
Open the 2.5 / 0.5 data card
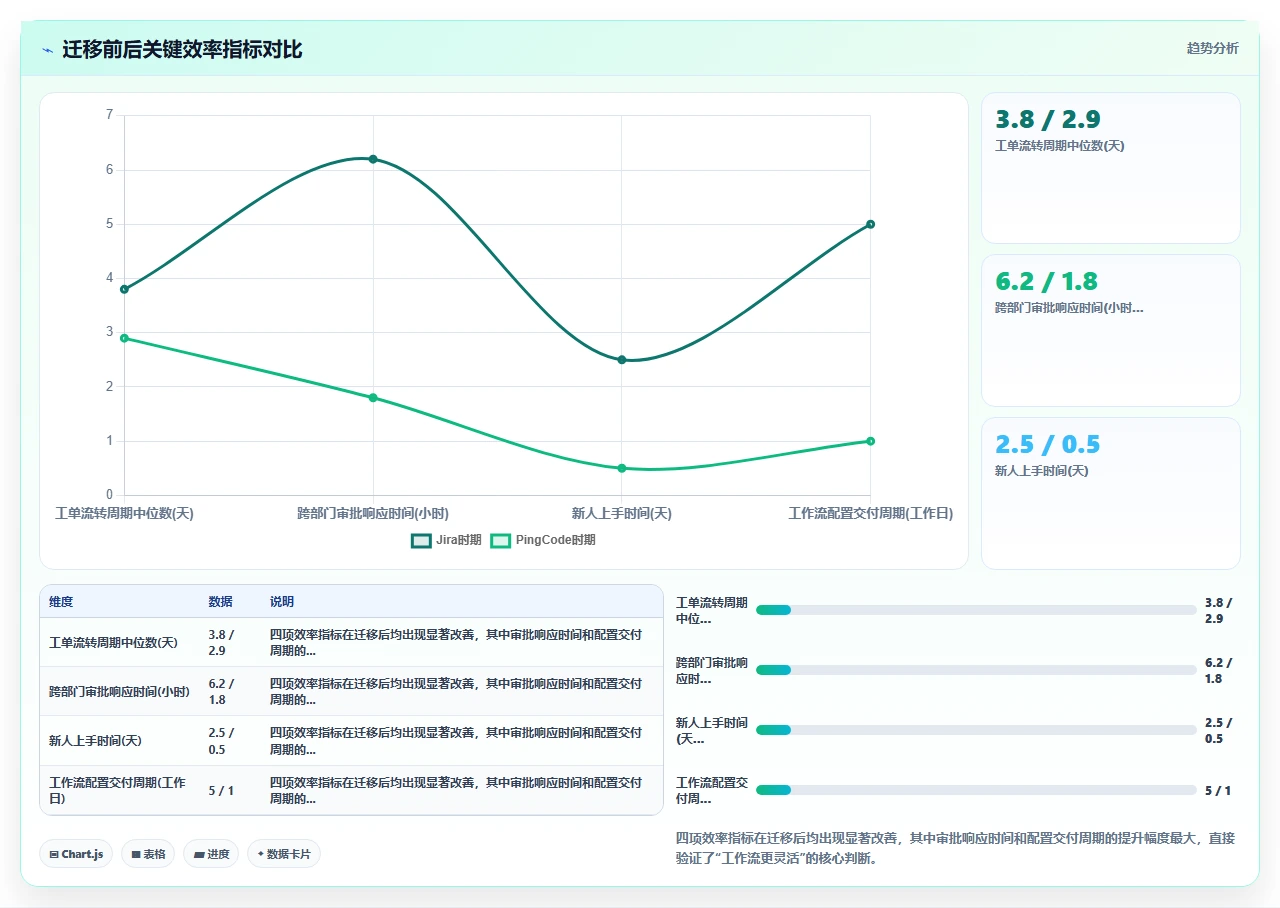[1111, 493]
